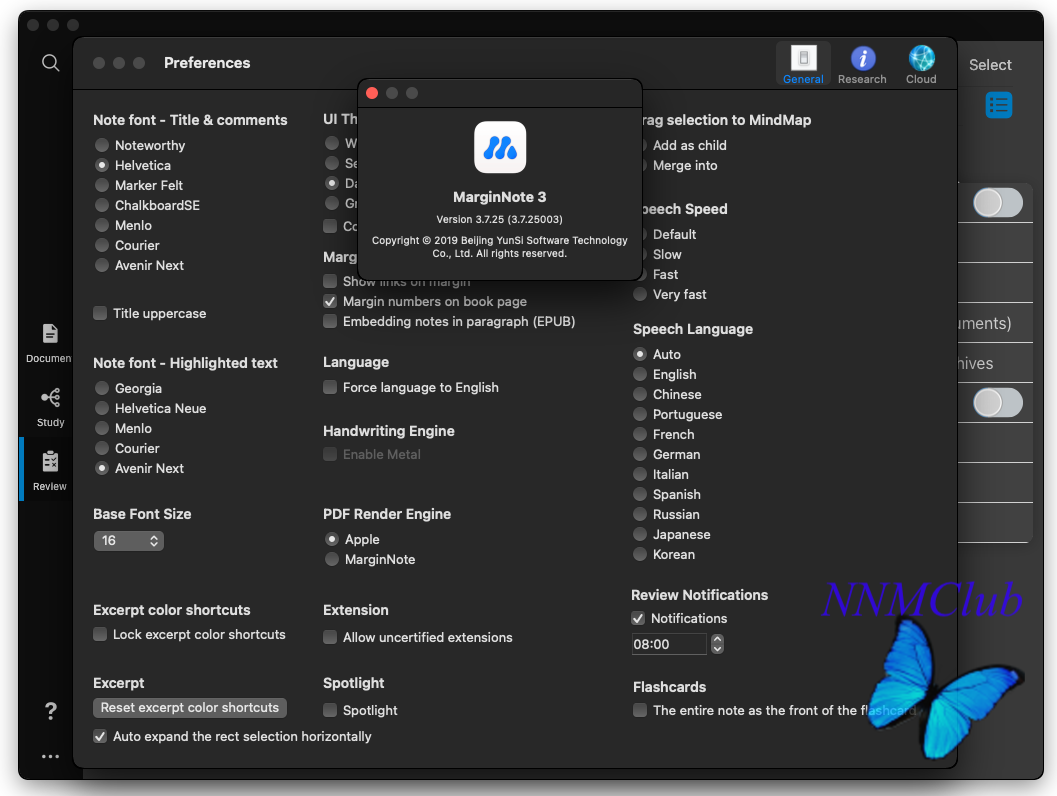Select Add as child option

click(x=689, y=145)
